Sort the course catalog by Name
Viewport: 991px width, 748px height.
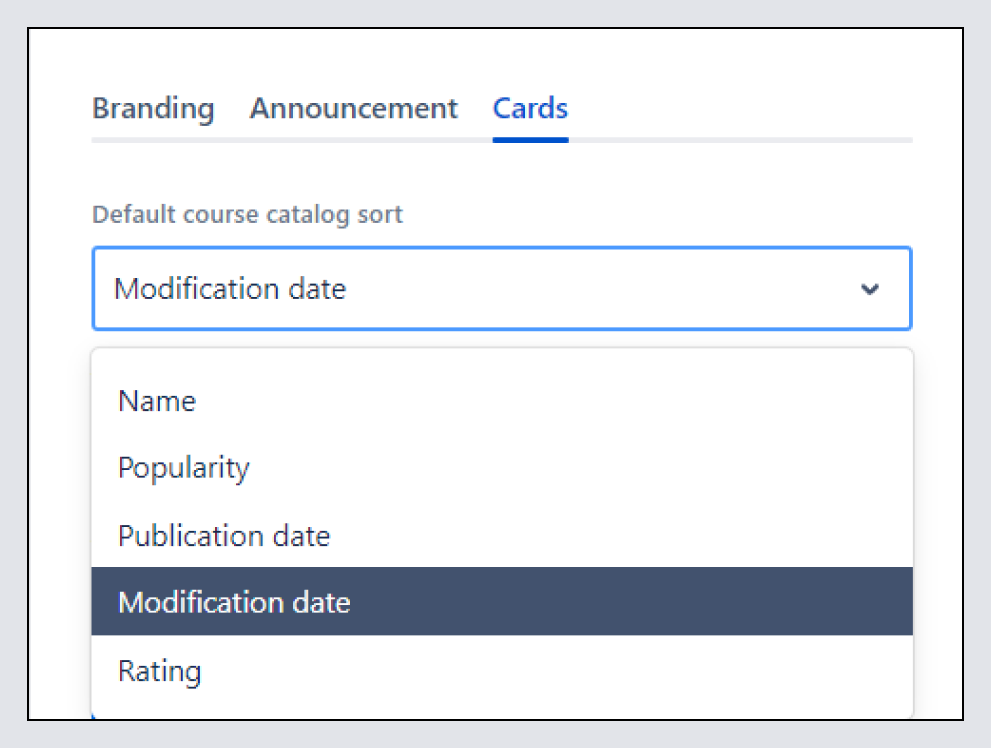click(157, 401)
